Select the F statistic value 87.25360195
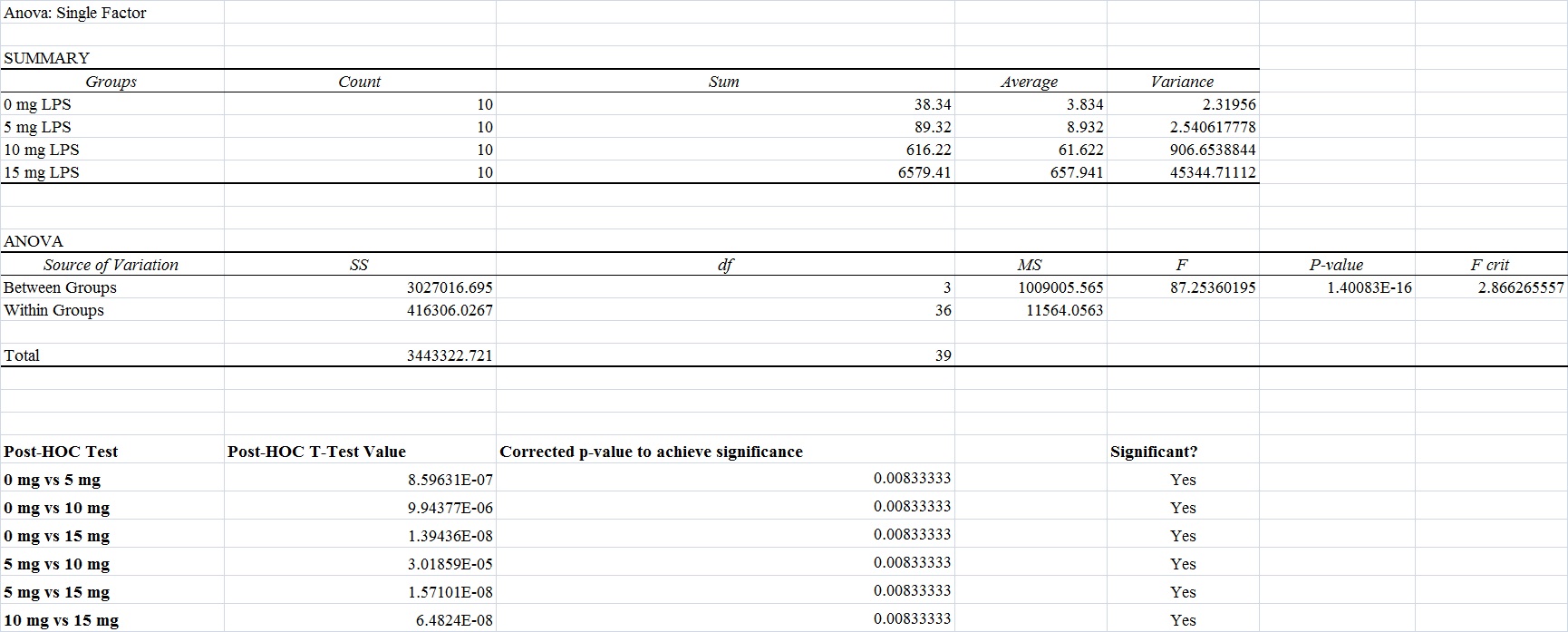Image resolution: width=1568 pixels, height=632 pixels. [1213, 287]
